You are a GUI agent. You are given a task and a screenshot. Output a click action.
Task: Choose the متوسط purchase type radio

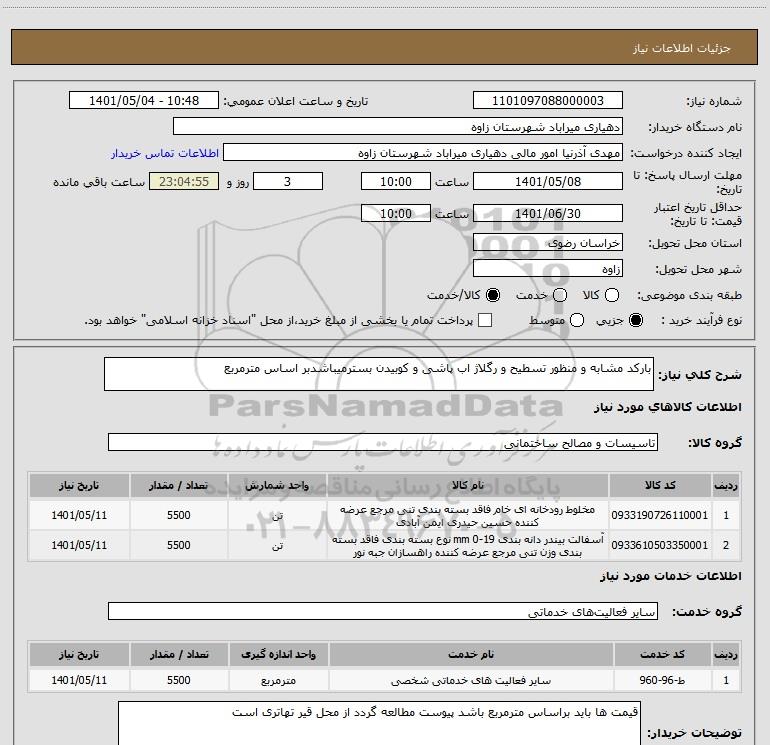577,320
